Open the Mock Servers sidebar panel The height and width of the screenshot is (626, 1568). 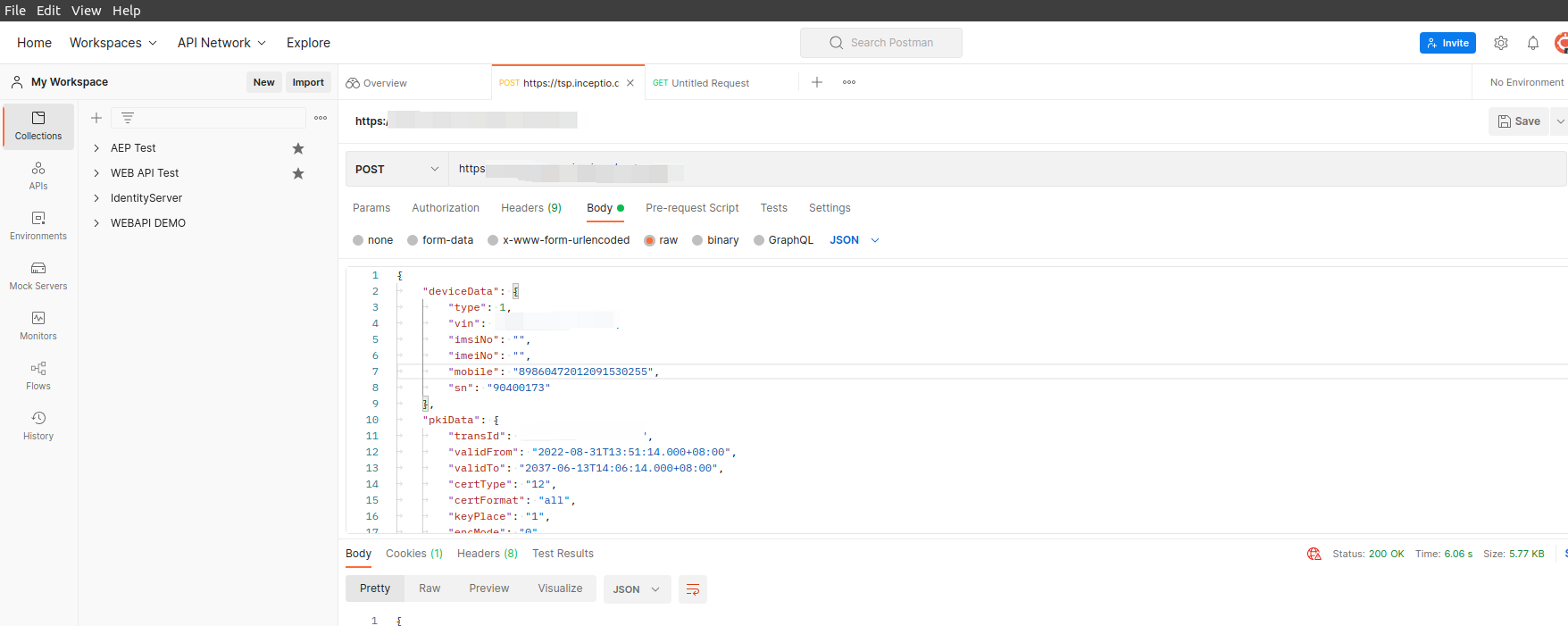38,276
